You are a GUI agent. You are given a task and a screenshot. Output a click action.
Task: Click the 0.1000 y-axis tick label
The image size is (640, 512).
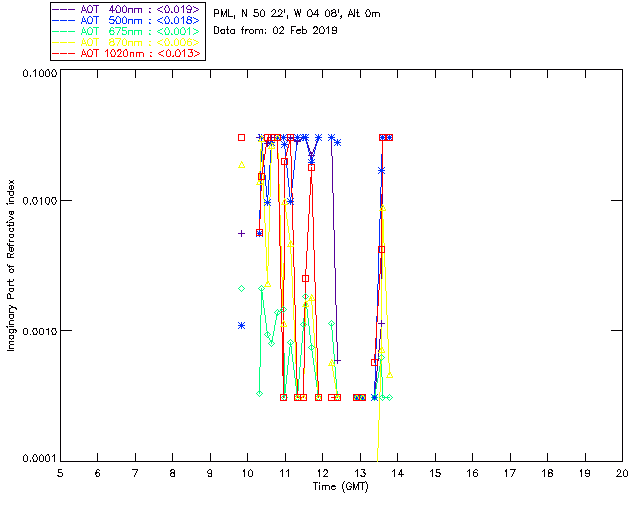(x=39, y=73)
